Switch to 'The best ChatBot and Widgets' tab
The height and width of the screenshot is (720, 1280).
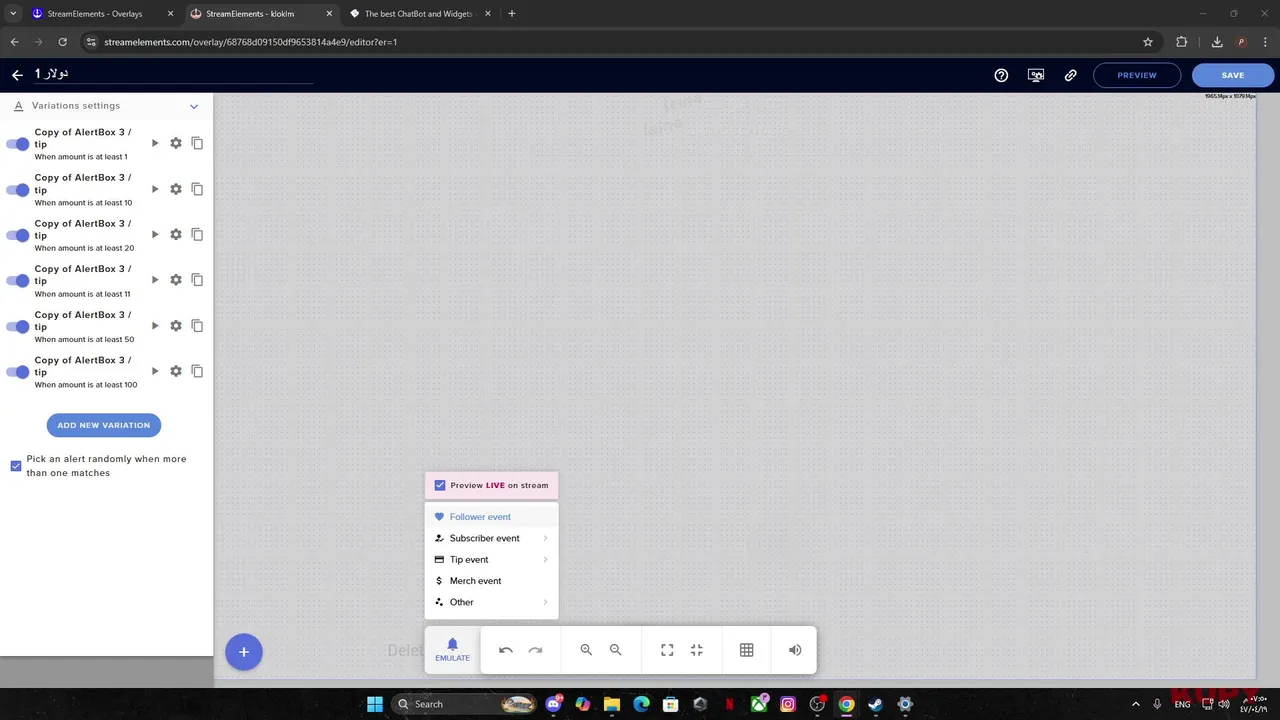click(x=421, y=14)
